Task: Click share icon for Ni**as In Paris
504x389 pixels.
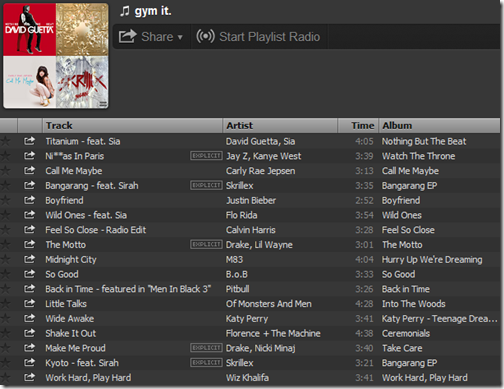Action: (29, 156)
